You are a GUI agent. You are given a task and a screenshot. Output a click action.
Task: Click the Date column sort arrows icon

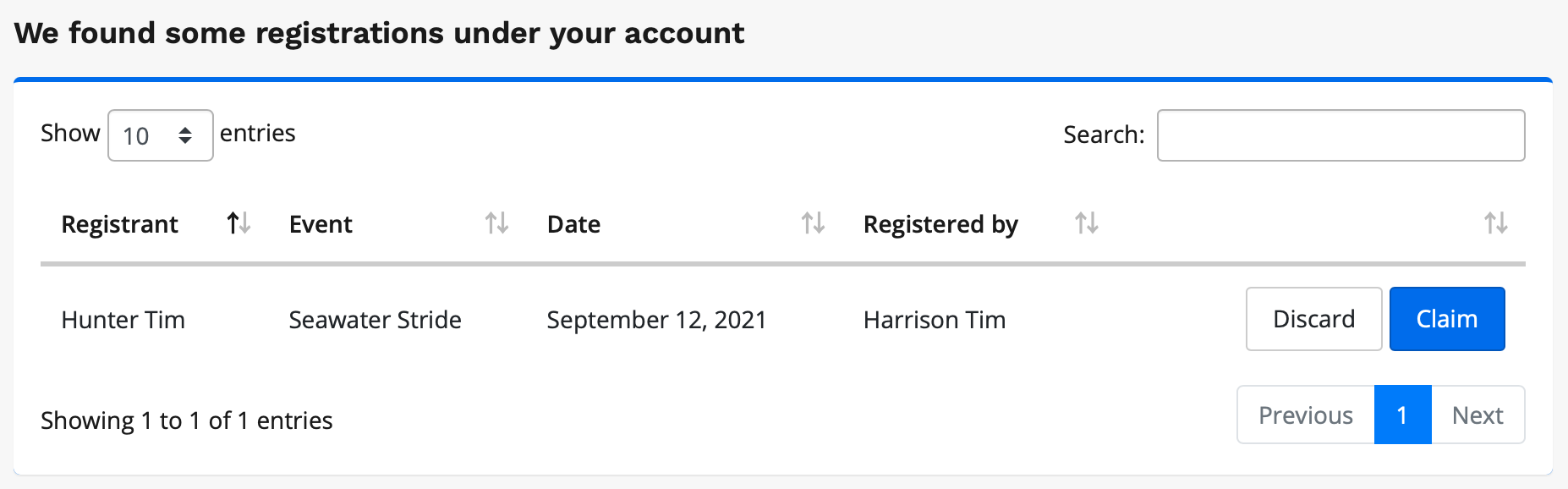pyautogui.click(x=813, y=223)
